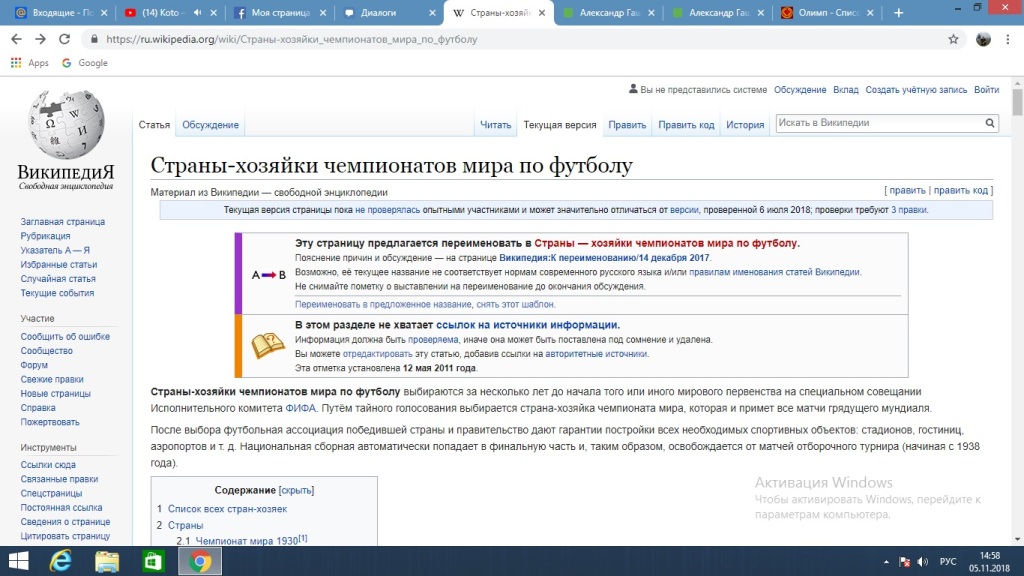Click the Chrome icon in the taskbar

click(200, 561)
